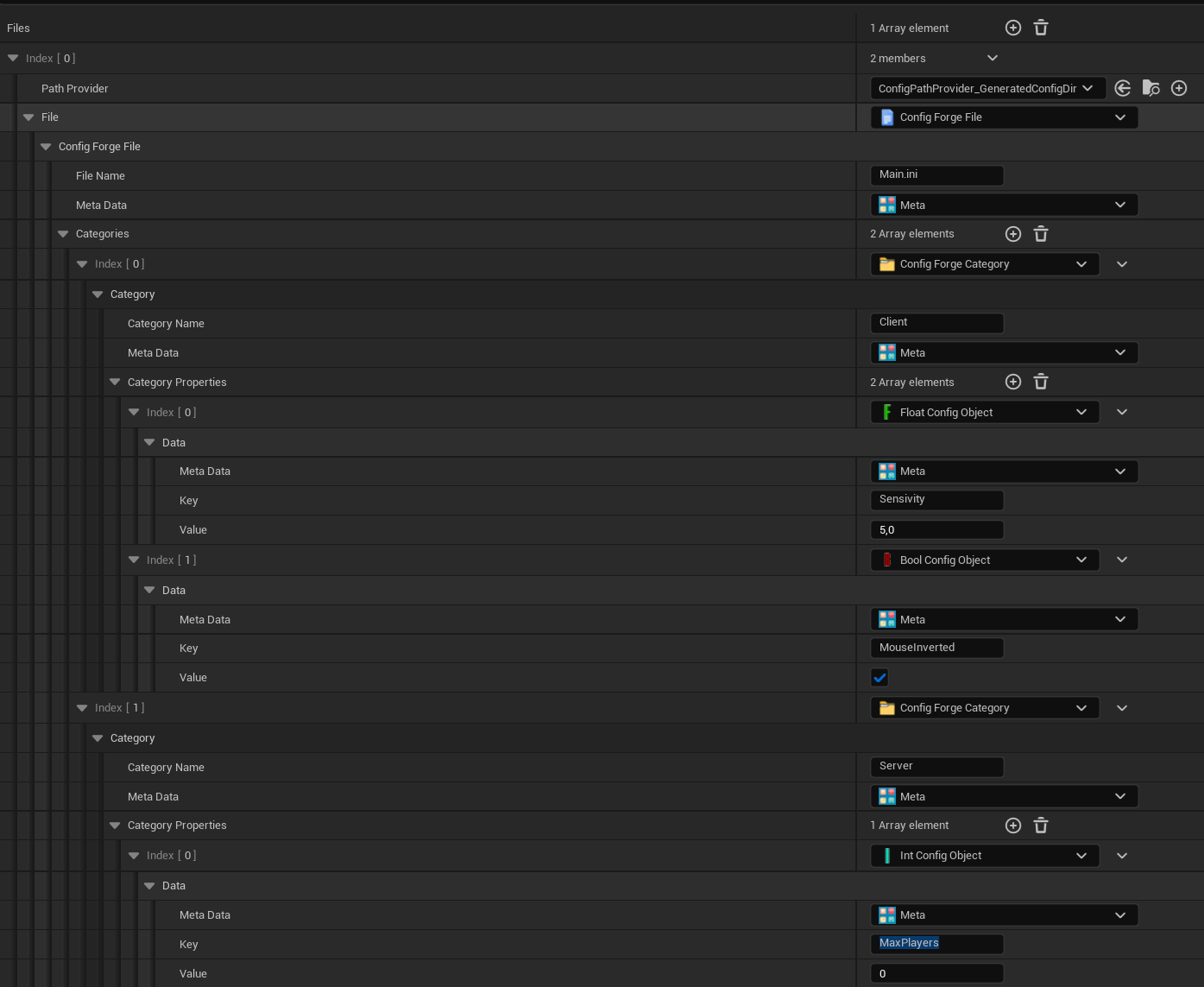This screenshot has width=1204, height=987.
Task: Use selected asset arrow for Path Provider
Action: tap(1123, 88)
